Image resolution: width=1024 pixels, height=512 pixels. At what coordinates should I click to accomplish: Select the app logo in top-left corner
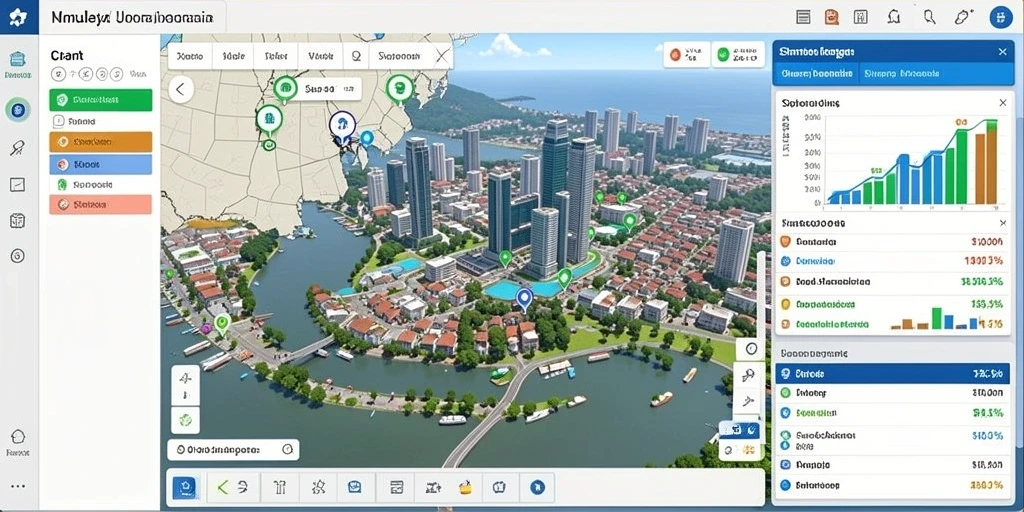(18, 18)
